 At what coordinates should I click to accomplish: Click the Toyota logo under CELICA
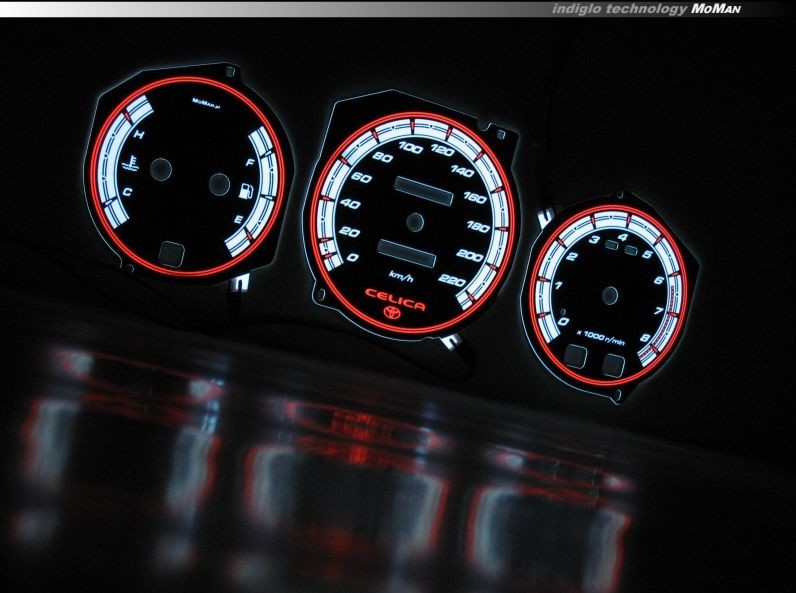coord(392,313)
